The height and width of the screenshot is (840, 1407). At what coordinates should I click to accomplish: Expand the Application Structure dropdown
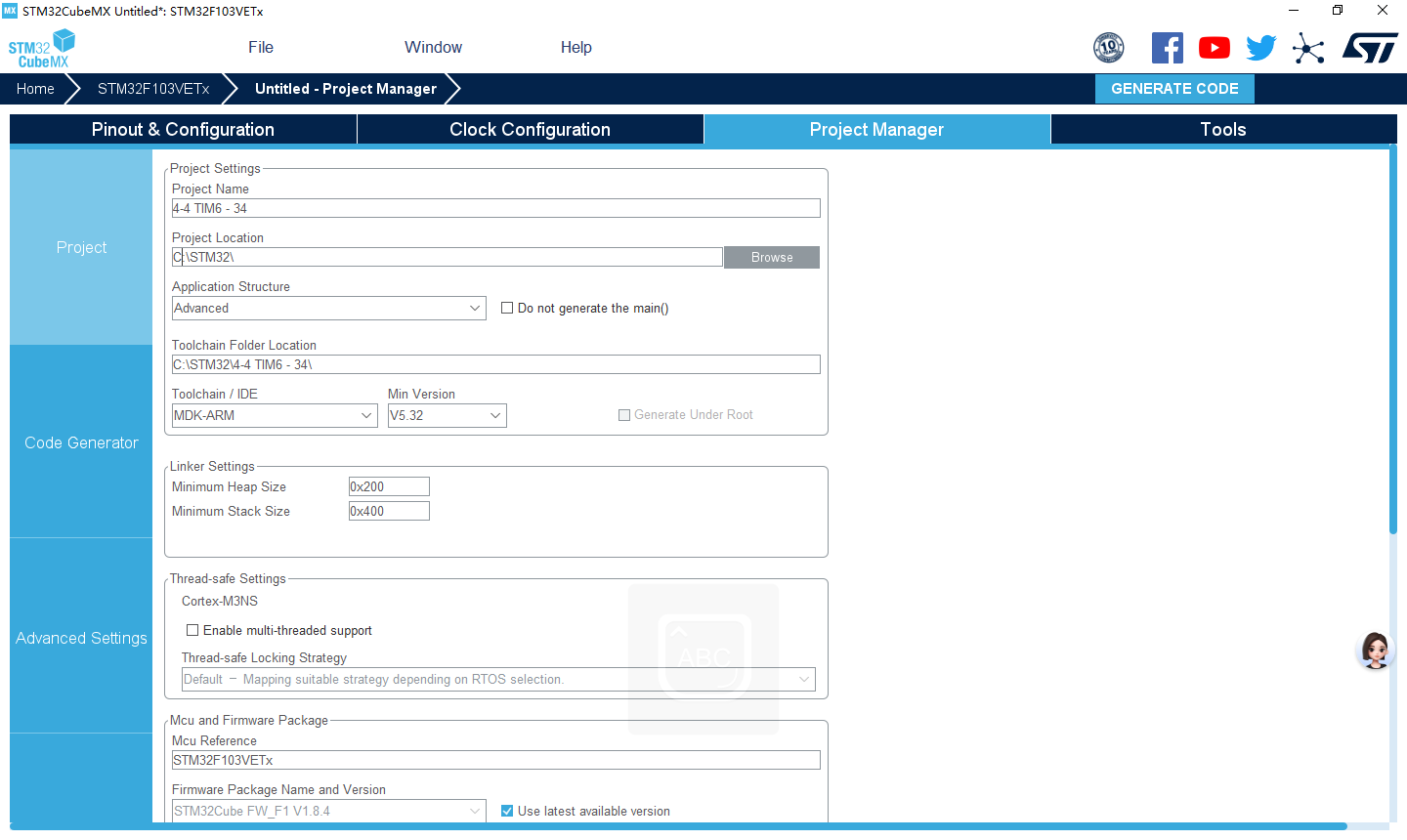[x=475, y=308]
